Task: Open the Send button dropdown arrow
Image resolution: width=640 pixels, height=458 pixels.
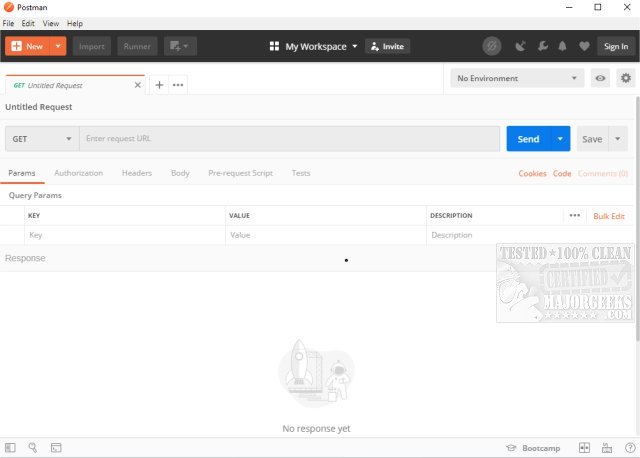Action: 560,139
